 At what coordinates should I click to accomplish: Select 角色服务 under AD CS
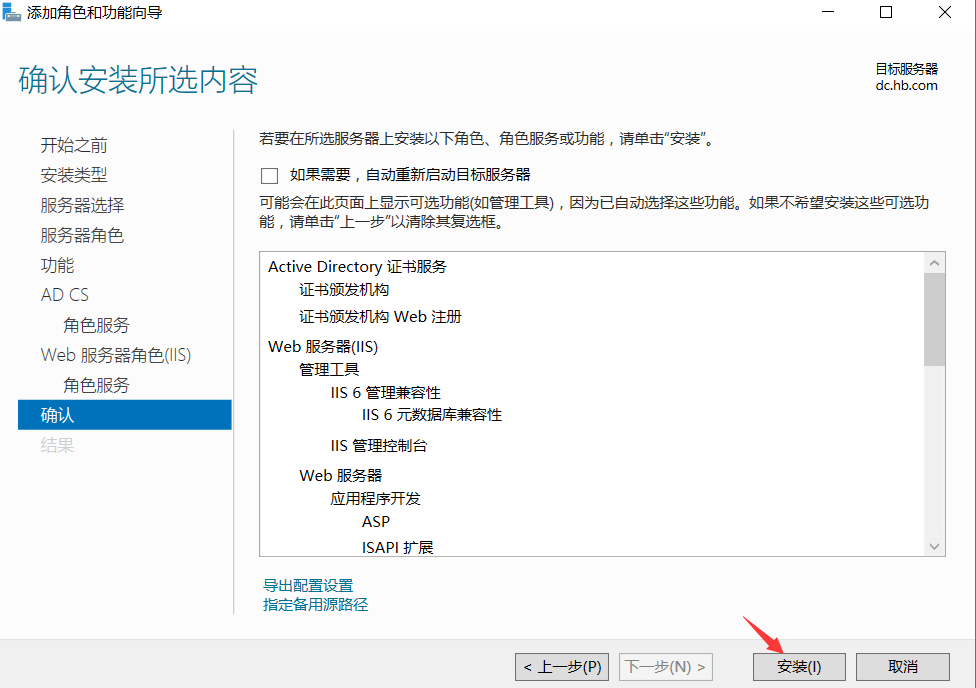tap(96, 325)
